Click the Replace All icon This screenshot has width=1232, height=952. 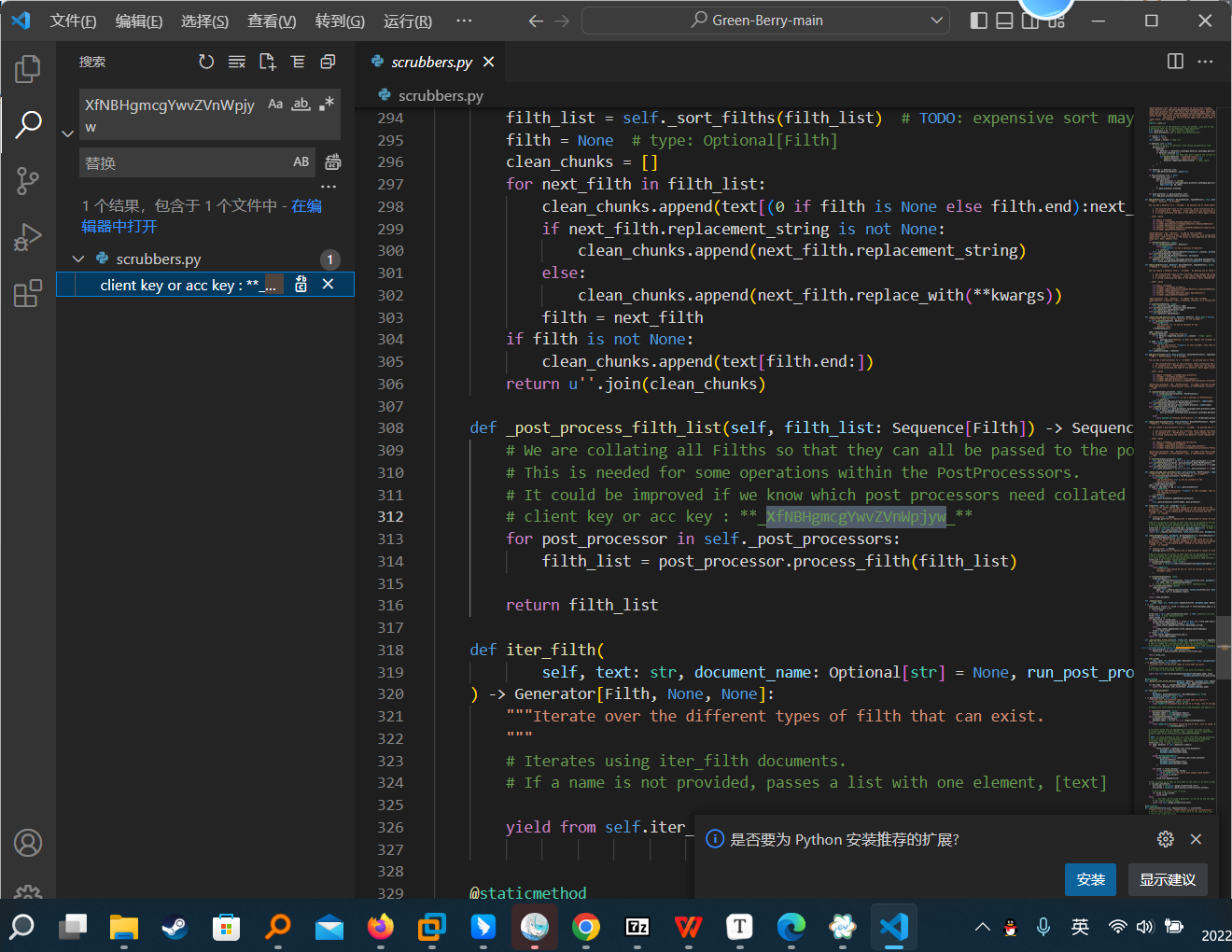(332, 162)
